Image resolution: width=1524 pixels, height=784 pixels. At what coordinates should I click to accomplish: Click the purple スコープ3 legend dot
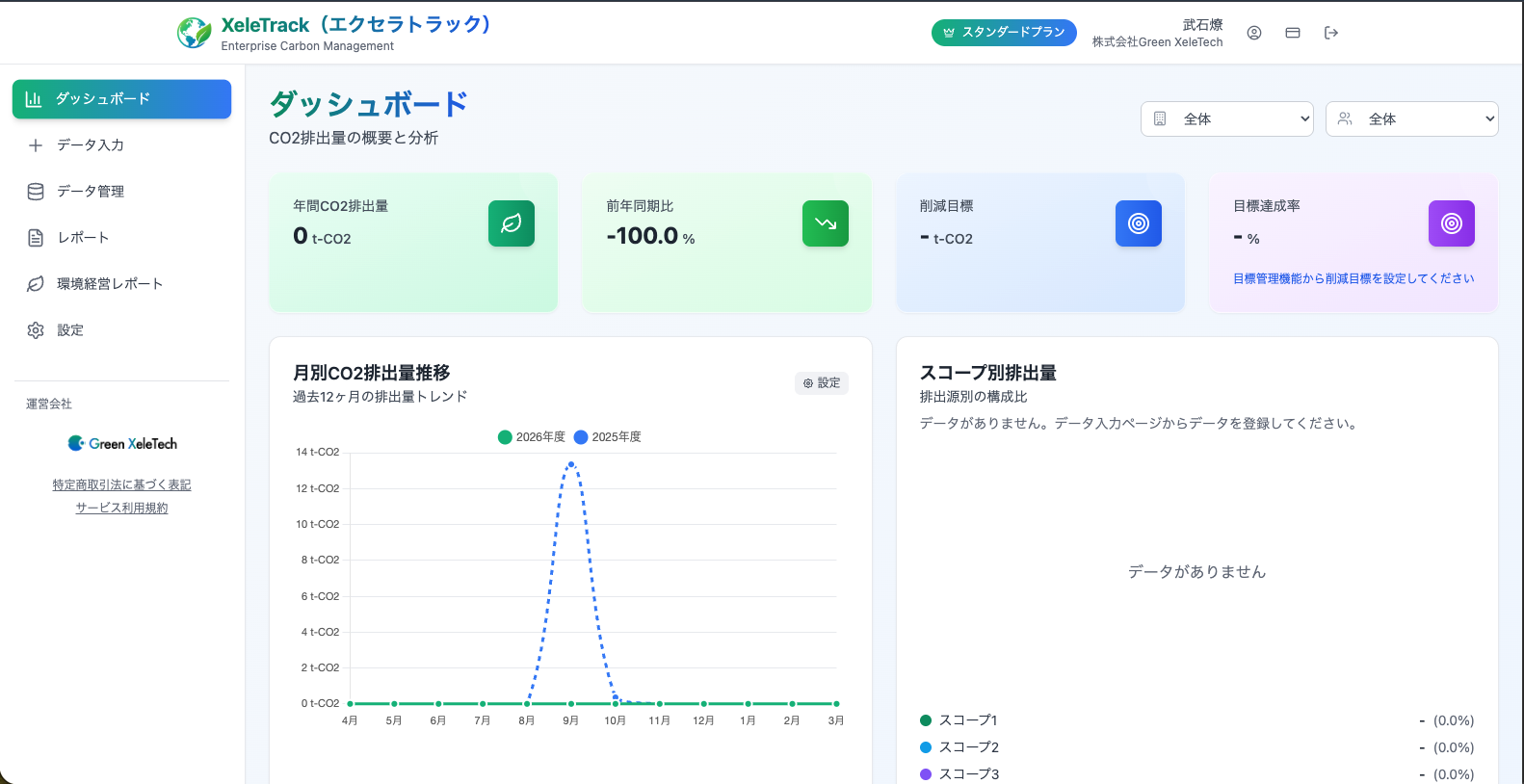click(926, 774)
